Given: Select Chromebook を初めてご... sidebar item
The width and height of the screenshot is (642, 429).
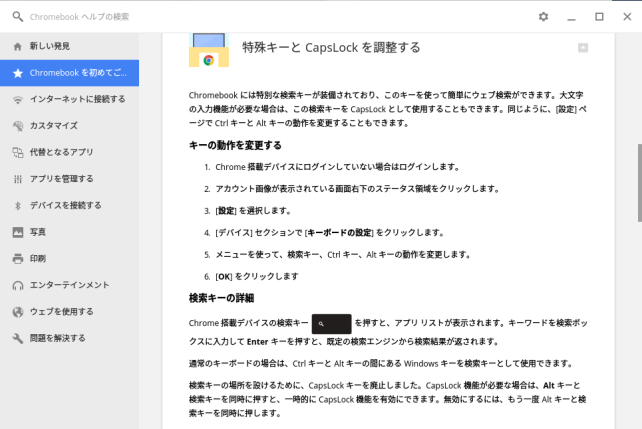Looking at the screenshot, I should (x=70, y=73).
